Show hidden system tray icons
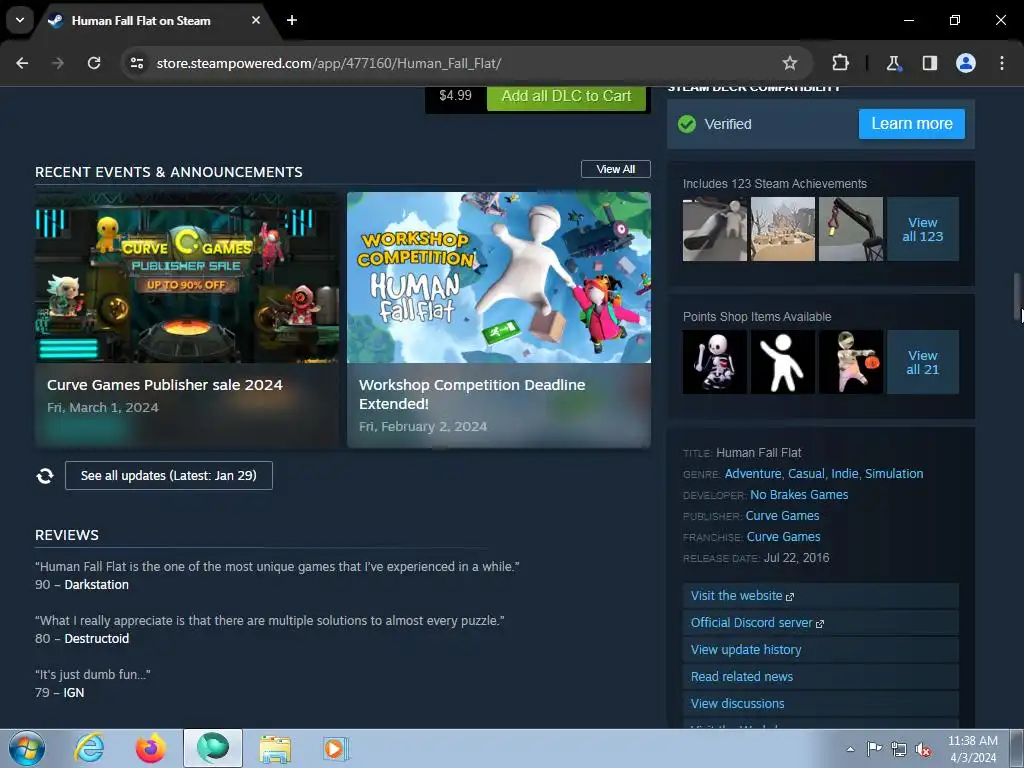This screenshot has height=768, width=1024. pyautogui.click(x=850, y=749)
